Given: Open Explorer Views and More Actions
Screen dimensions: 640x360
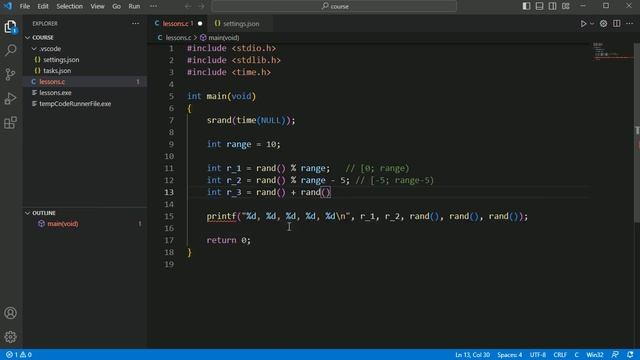Looking at the screenshot, I should pos(136,24).
